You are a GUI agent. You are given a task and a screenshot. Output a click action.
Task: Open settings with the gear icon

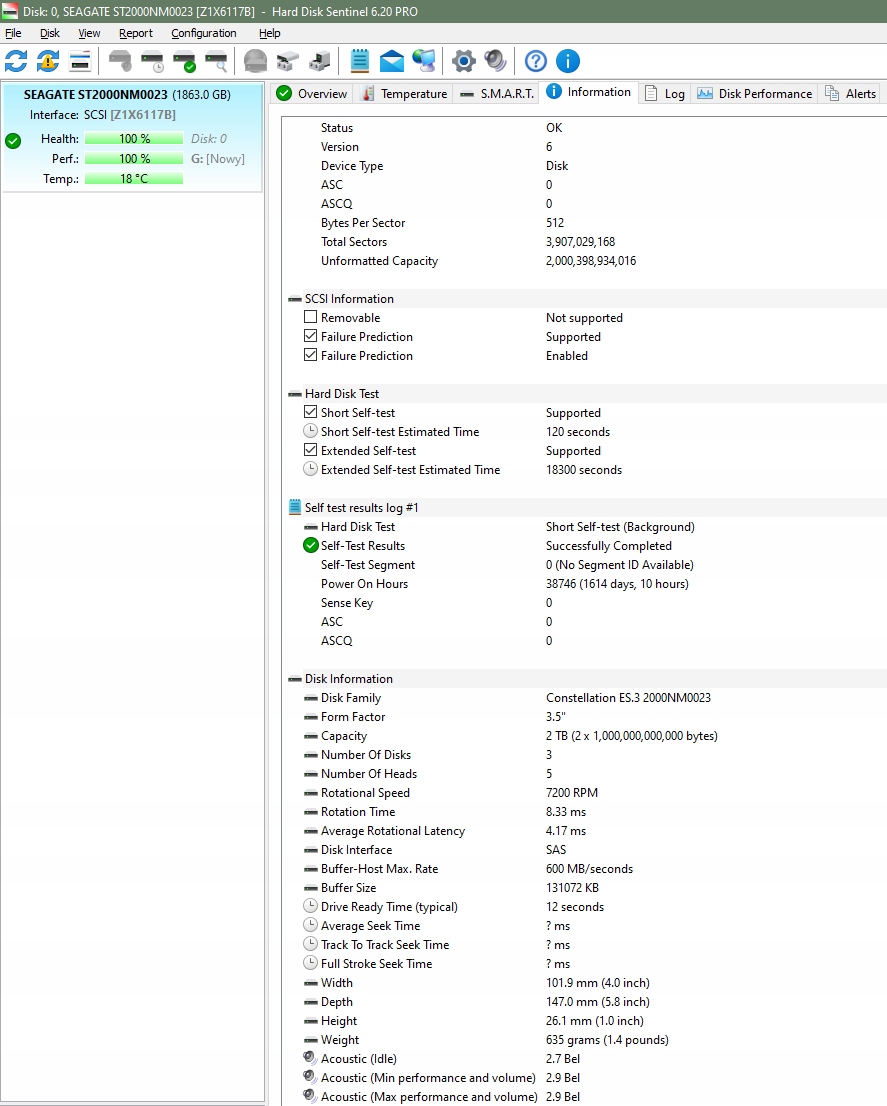pyautogui.click(x=463, y=61)
